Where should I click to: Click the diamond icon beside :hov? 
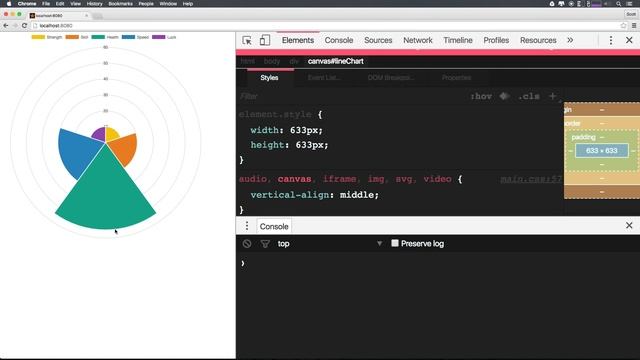pos(504,96)
